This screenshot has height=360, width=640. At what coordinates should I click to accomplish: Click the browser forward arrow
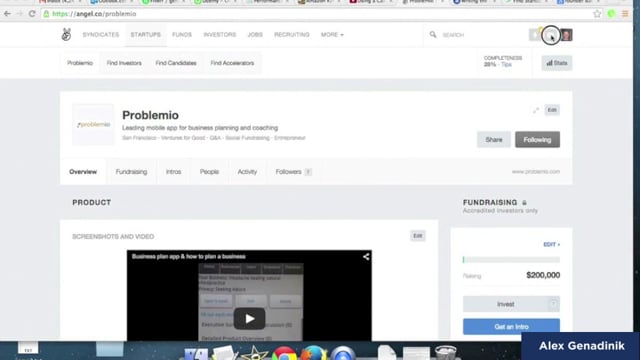pyautogui.click(x=20, y=14)
